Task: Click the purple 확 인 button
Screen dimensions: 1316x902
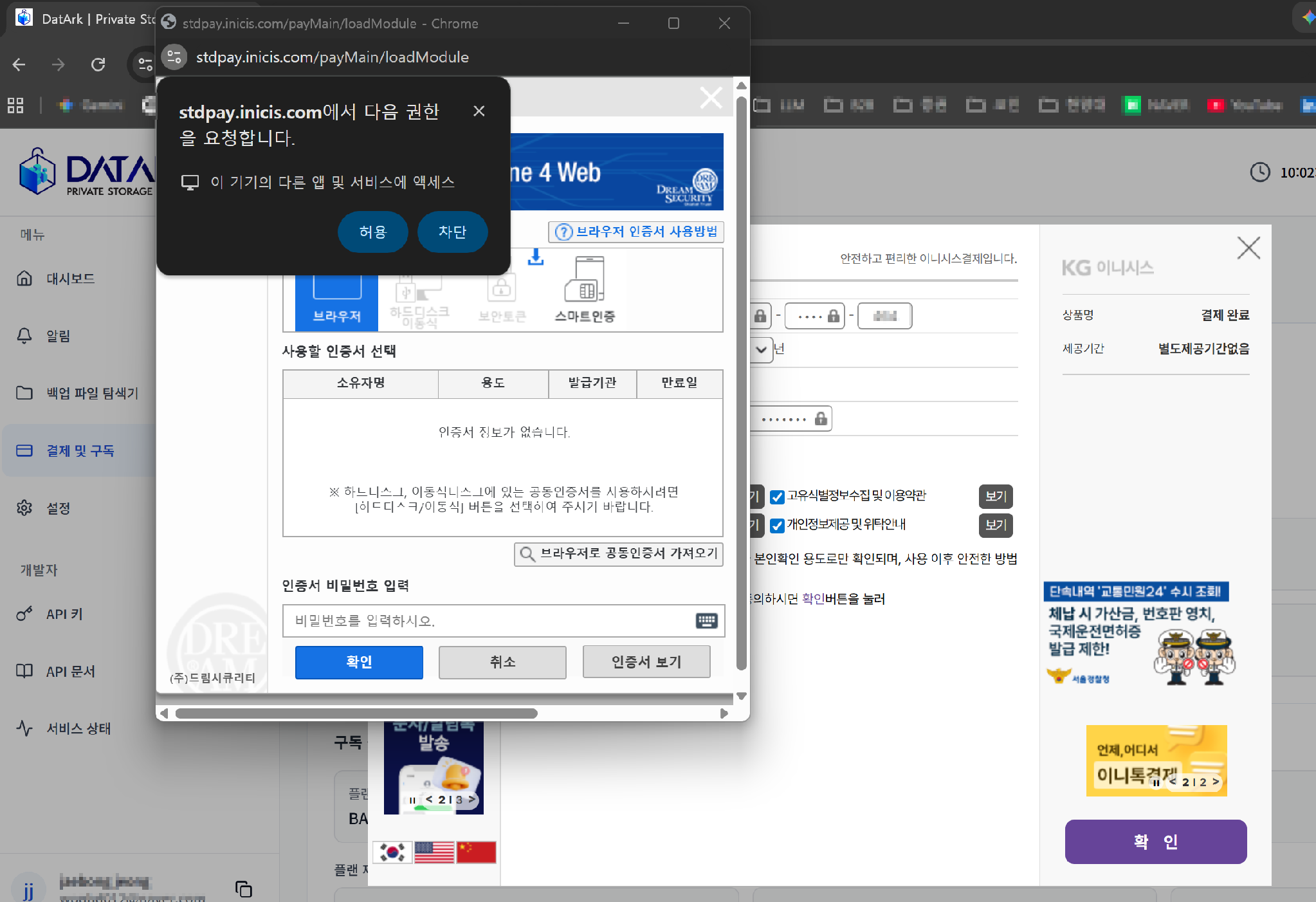Action: [1156, 842]
